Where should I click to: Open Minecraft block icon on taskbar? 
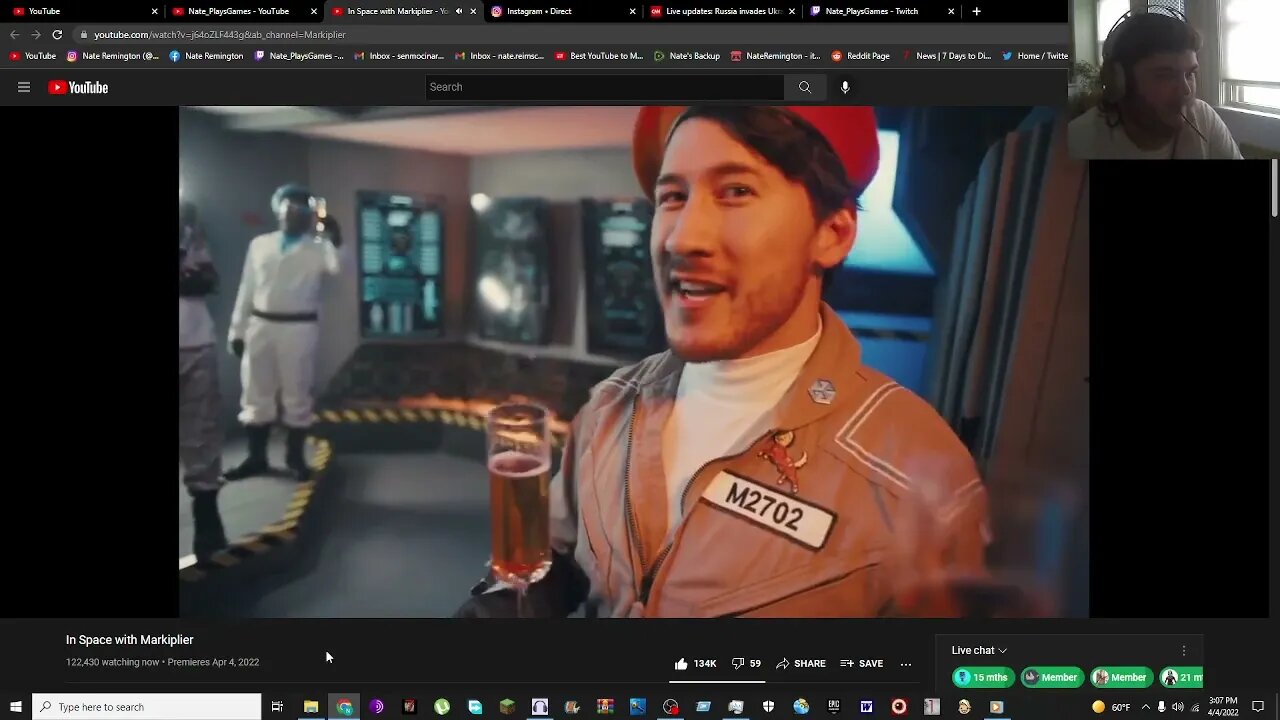[x=507, y=707]
